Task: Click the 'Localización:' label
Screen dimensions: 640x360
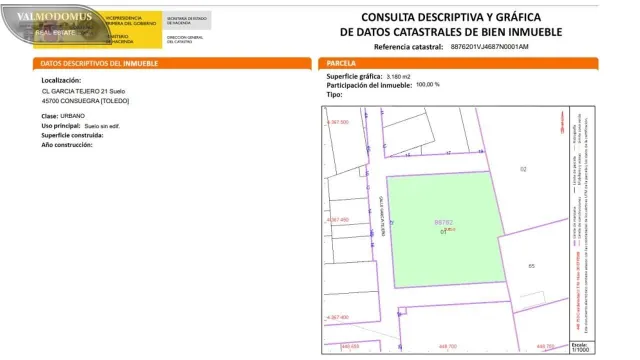Action: pos(61,80)
